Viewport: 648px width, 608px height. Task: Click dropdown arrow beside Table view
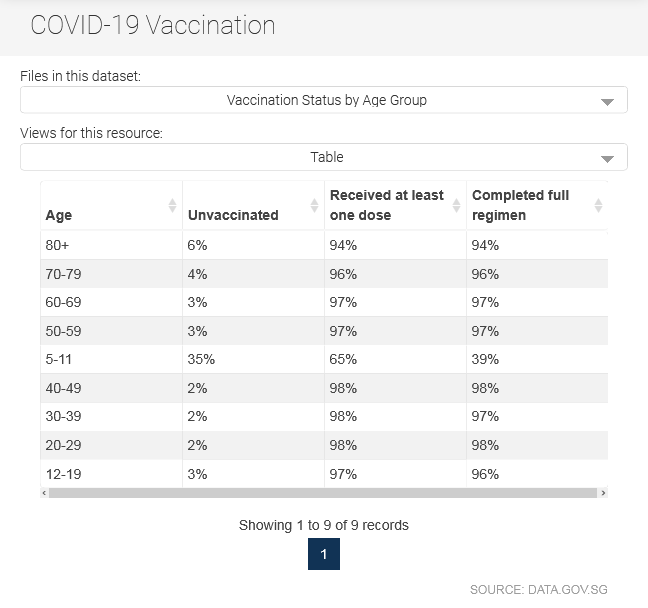607,159
